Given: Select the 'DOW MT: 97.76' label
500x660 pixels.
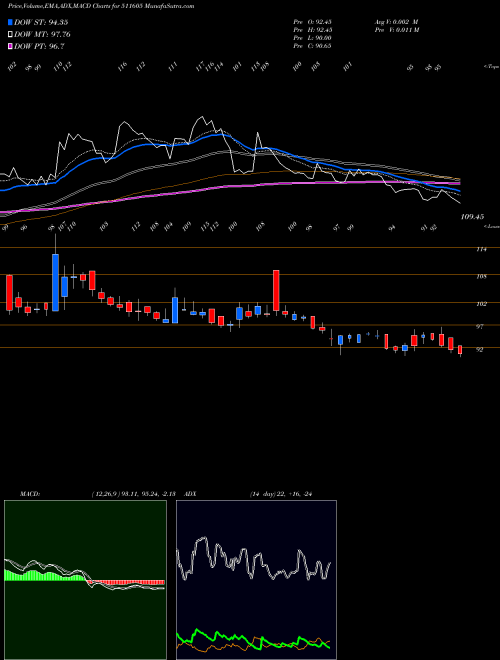Looking at the screenshot, I should (42, 35).
